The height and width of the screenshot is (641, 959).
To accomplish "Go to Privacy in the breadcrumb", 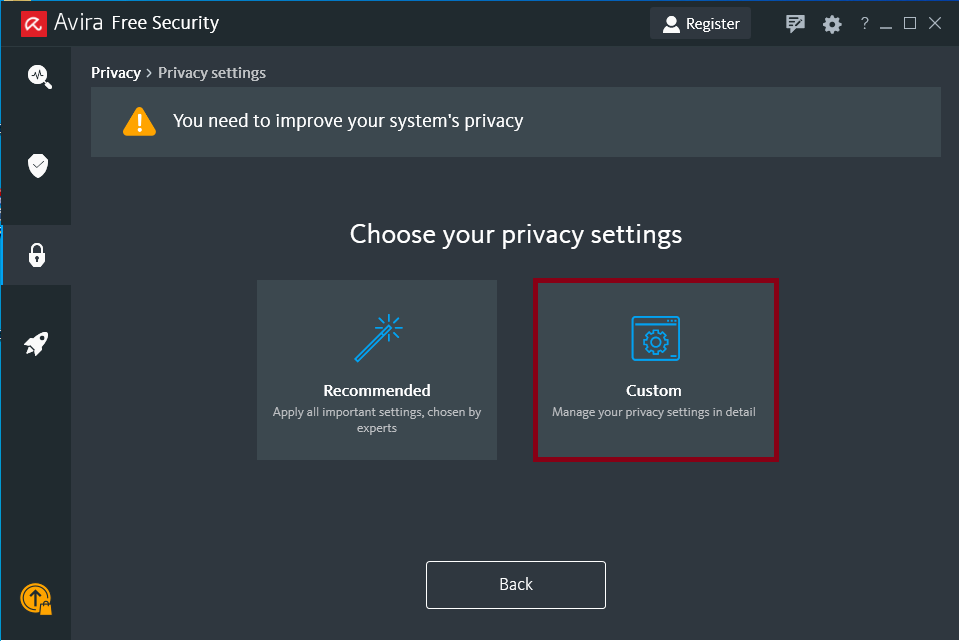I will (x=116, y=73).
